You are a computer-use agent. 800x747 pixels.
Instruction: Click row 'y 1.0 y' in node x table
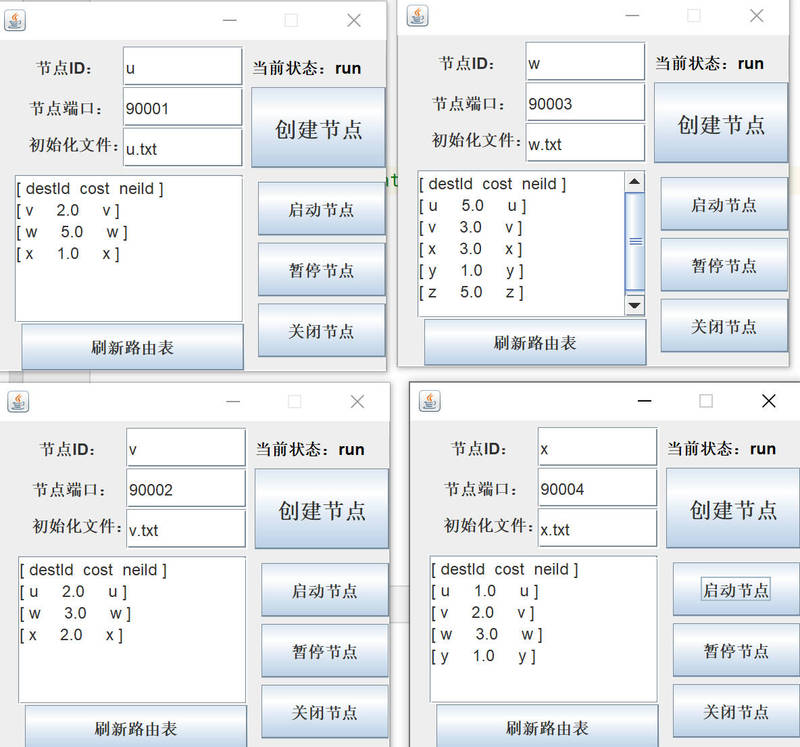[484, 656]
